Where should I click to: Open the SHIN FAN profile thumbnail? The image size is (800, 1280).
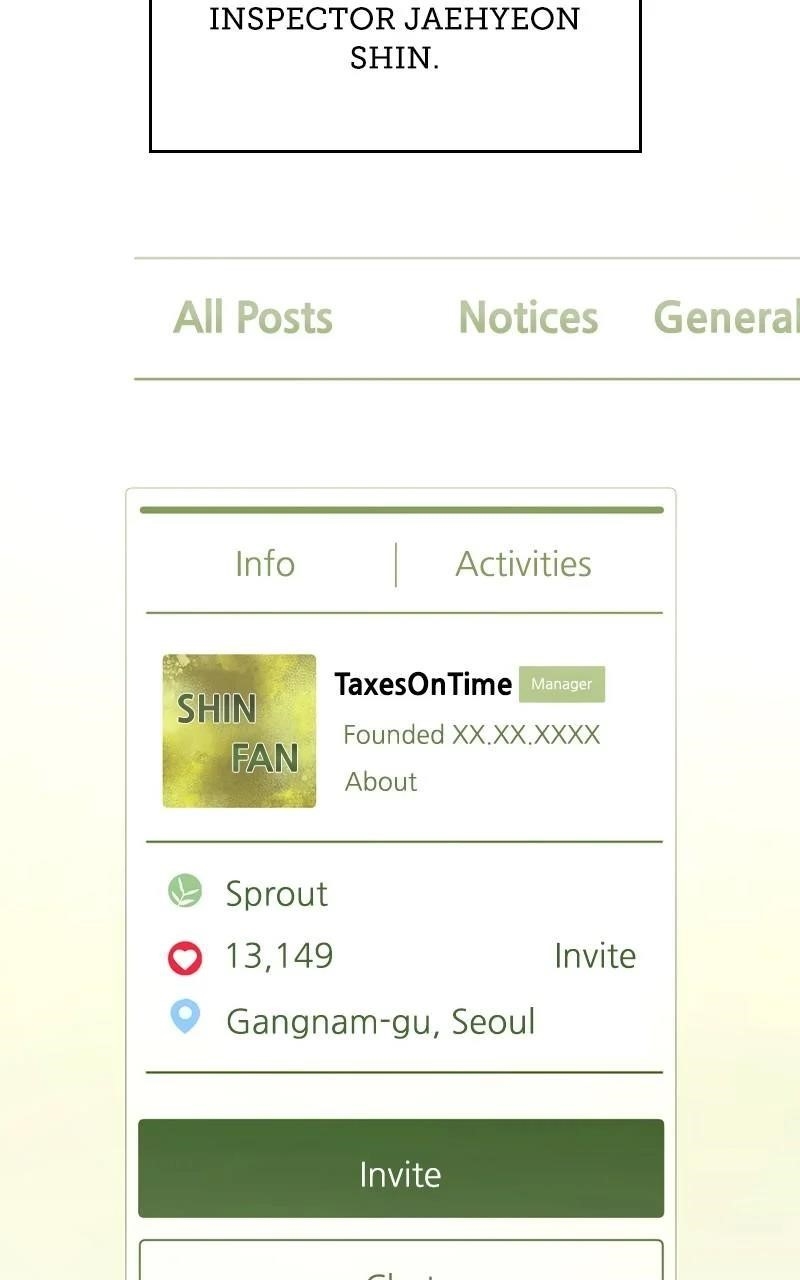pos(239,731)
